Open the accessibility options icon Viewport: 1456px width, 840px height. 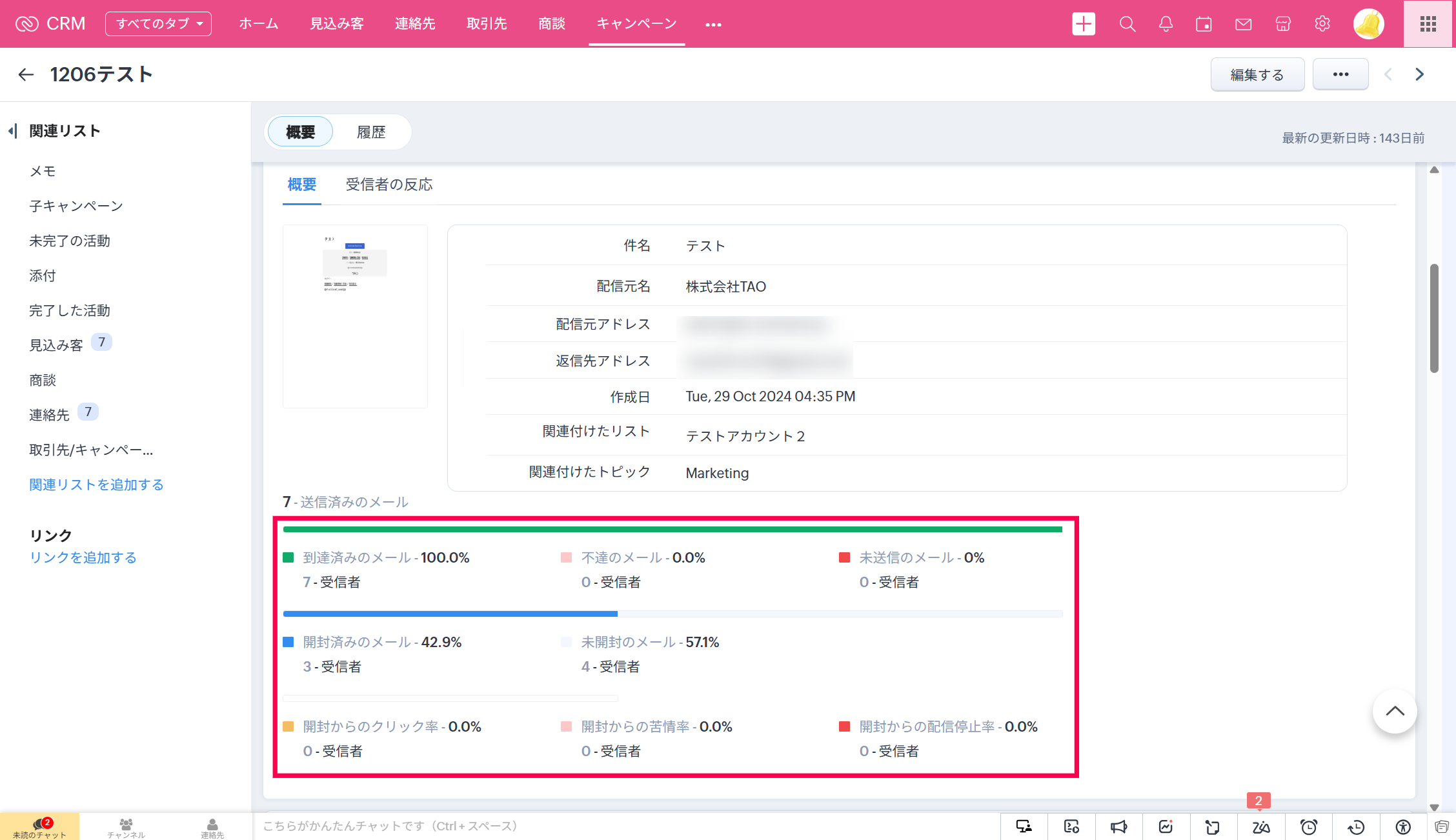click(1403, 826)
